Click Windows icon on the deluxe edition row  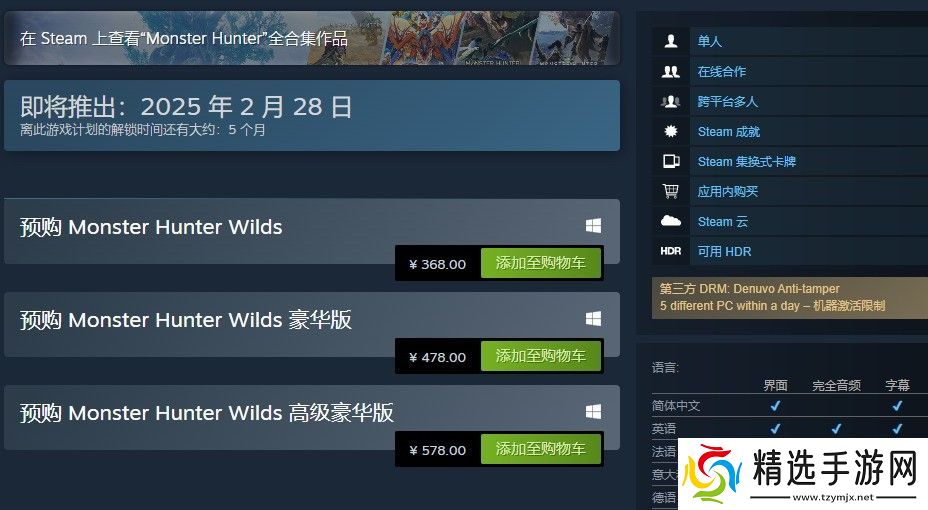tap(593, 319)
